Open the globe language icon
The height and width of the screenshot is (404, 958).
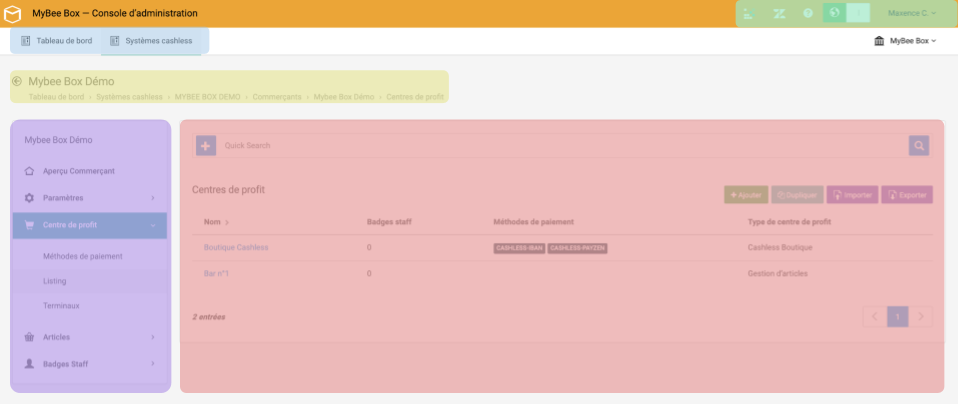pos(834,13)
